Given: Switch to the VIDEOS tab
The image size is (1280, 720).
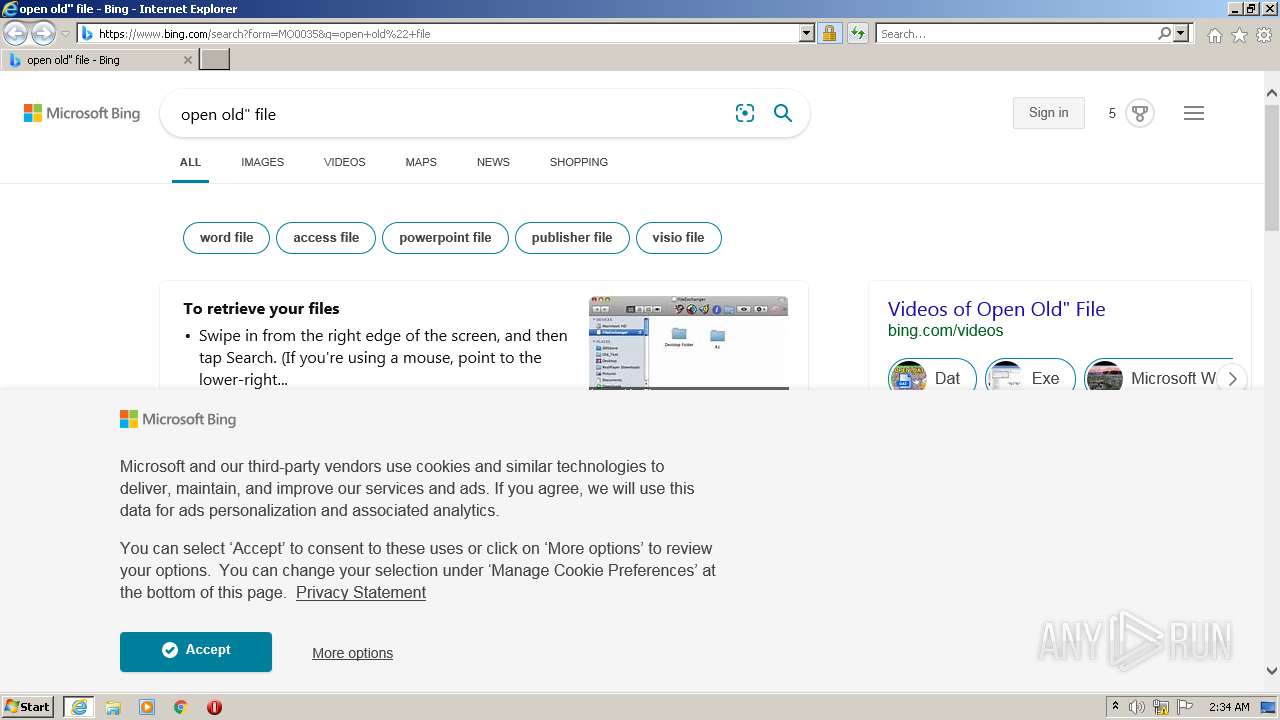Looking at the screenshot, I should click(x=344, y=162).
